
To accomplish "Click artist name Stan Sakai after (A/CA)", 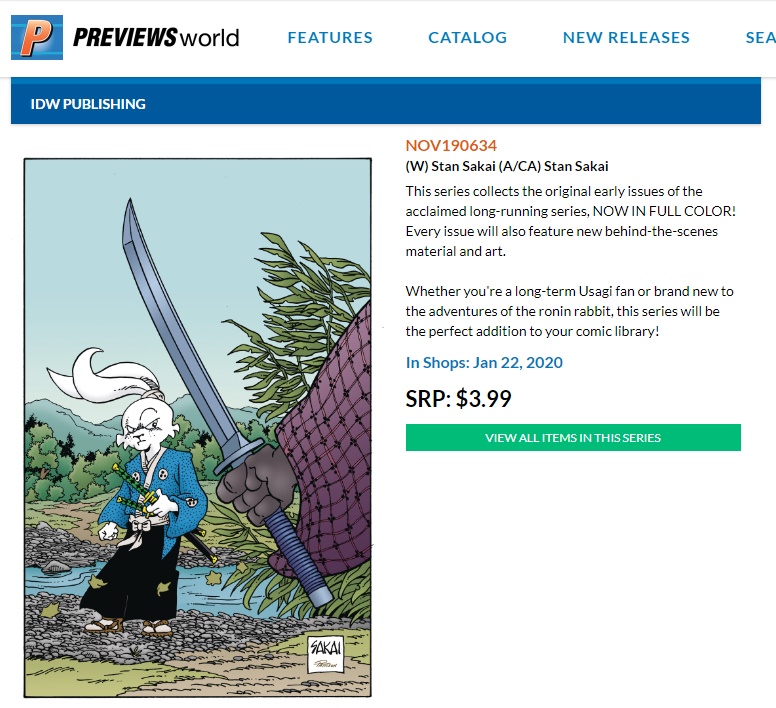I will pyautogui.click(x=576, y=166).
